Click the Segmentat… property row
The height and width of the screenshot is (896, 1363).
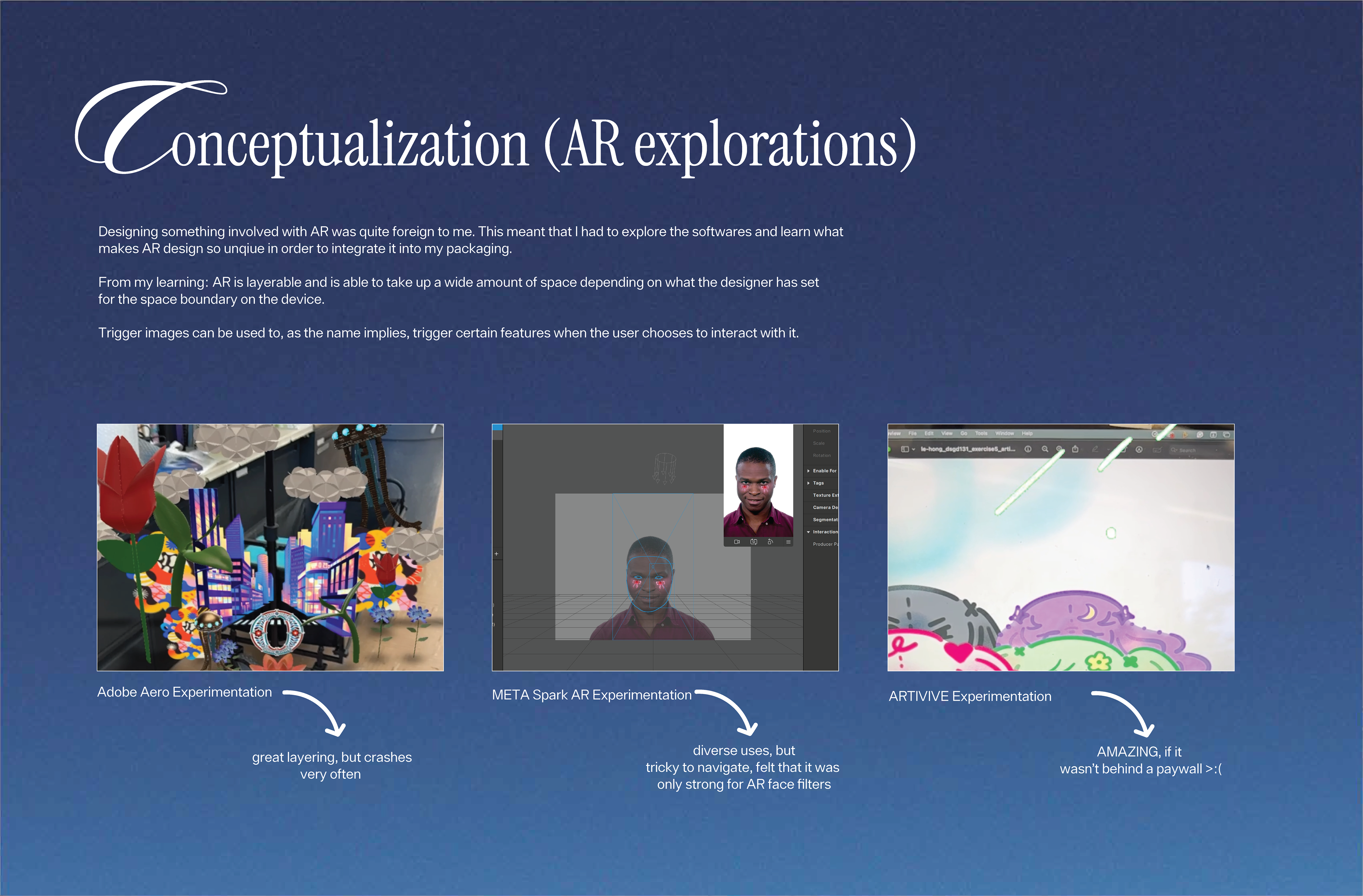point(825,520)
